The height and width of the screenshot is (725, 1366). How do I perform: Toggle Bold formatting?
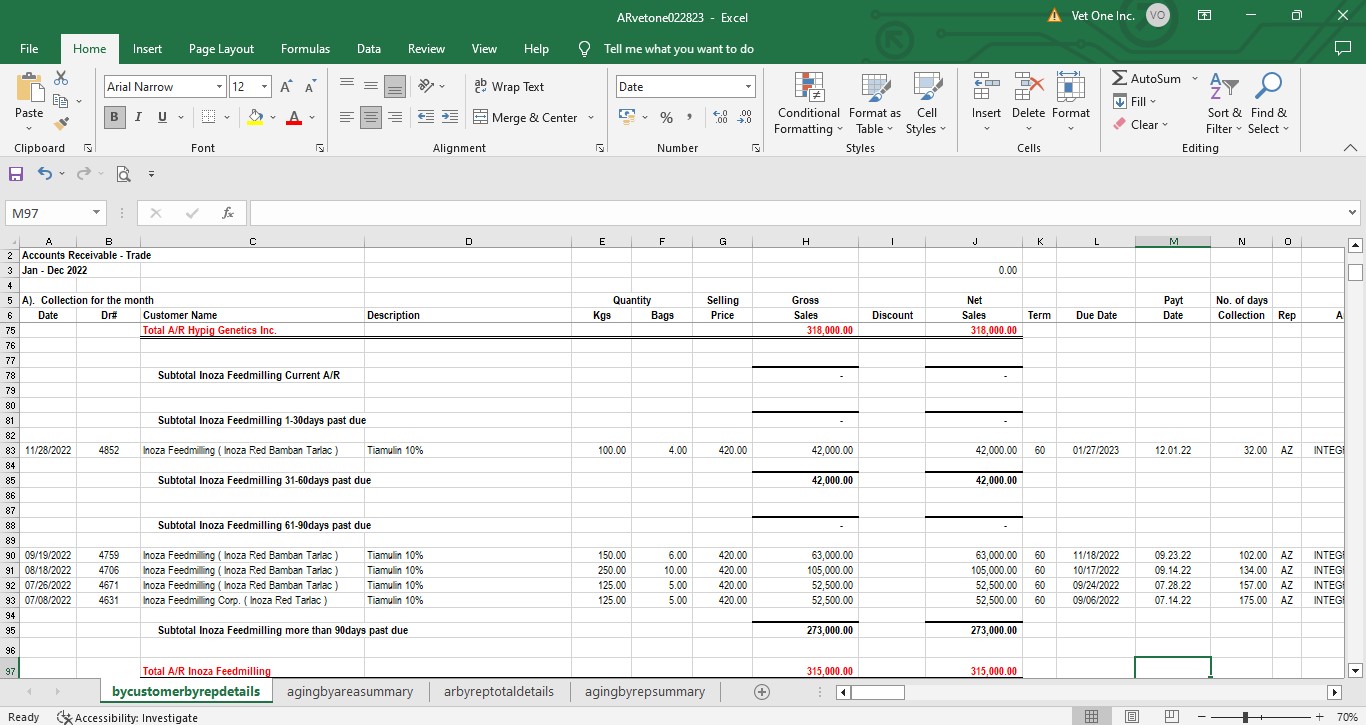(x=115, y=117)
